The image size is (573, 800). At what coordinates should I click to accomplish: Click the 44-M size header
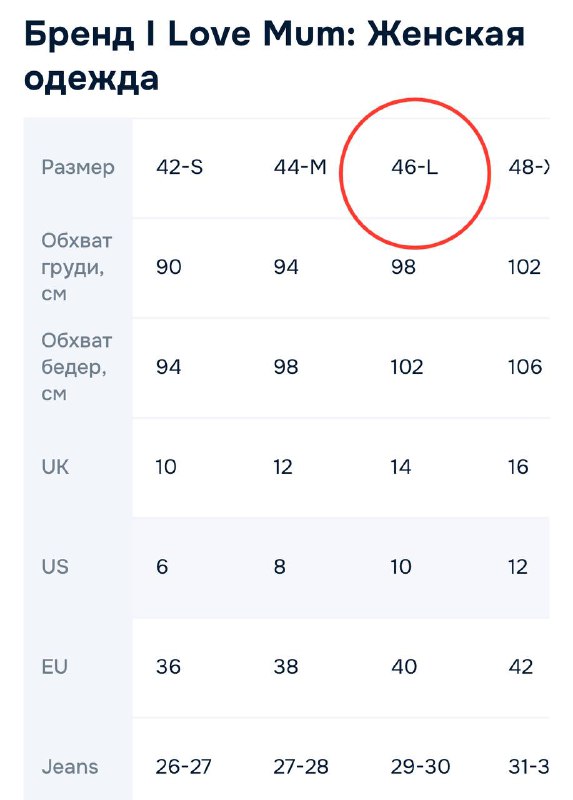click(300, 167)
